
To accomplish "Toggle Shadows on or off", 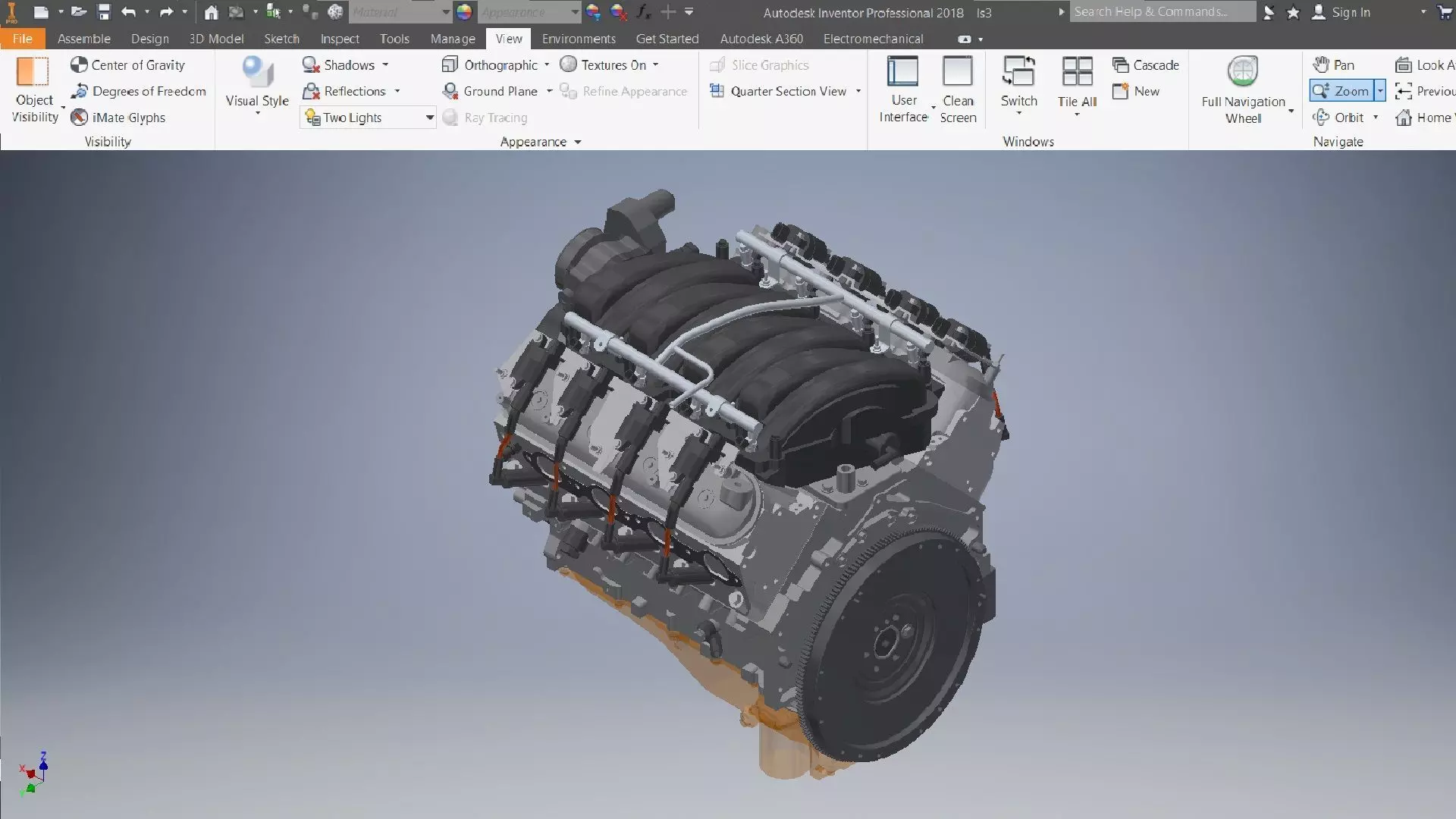I will (x=338, y=65).
